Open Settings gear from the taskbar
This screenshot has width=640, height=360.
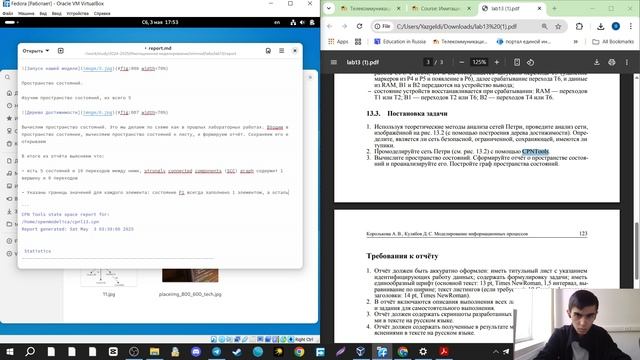(423, 351)
